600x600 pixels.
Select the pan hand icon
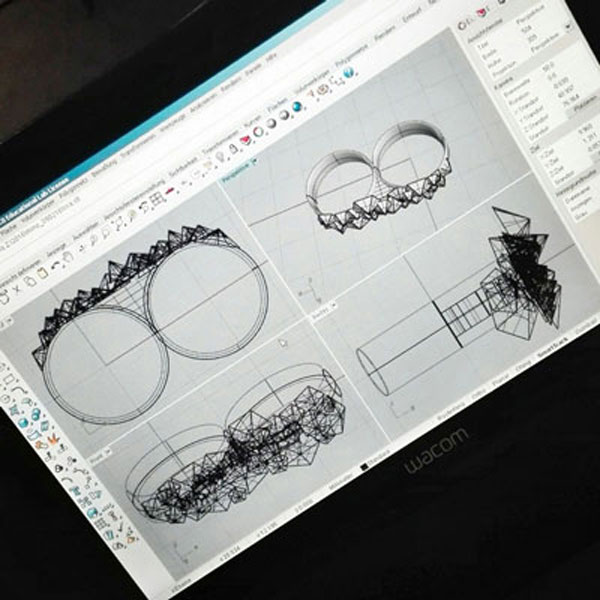click(68, 257)
